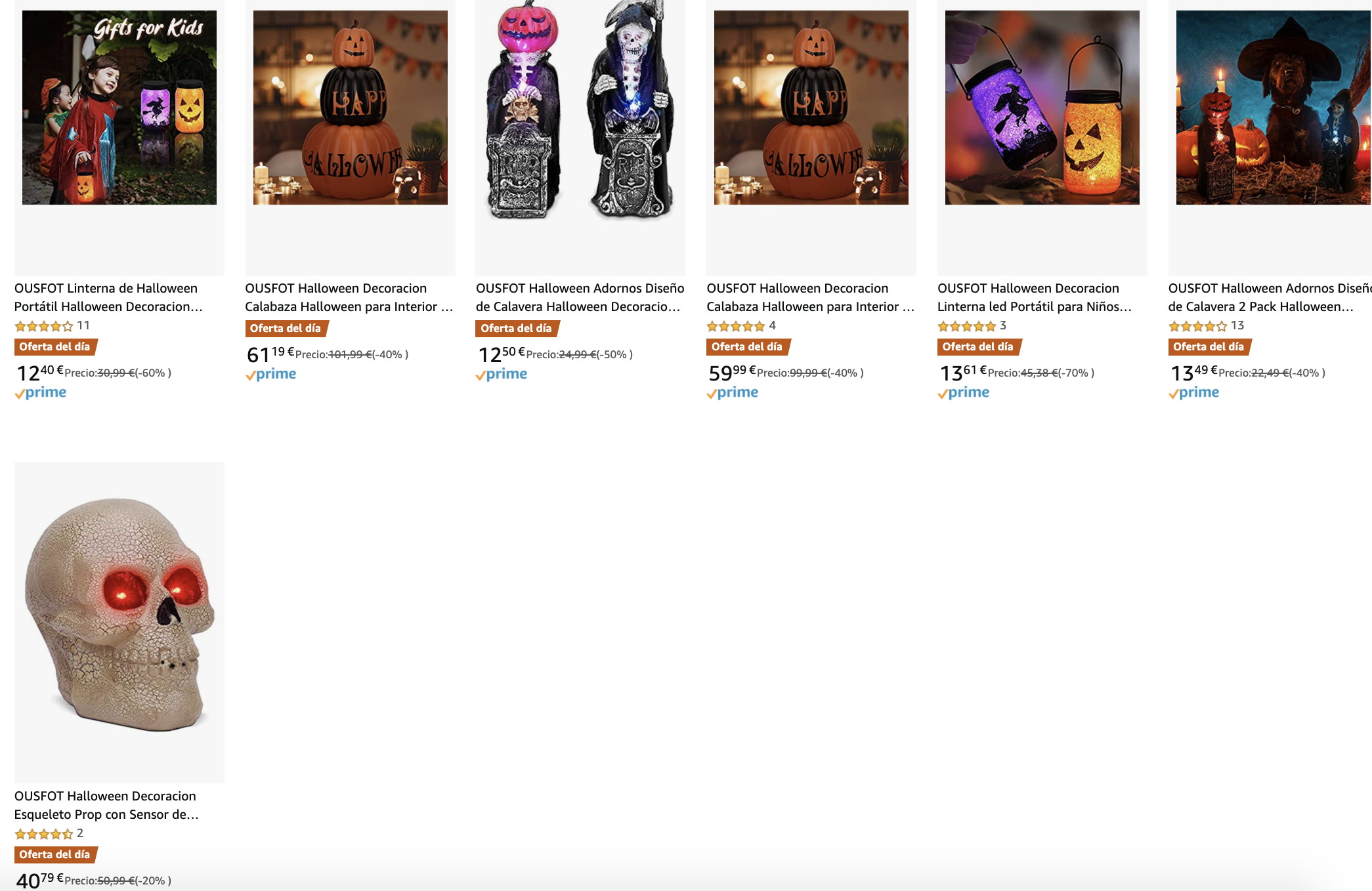Click the skull with red eyes product image
Screen dimensions: 1372x891
pos(119,615)
